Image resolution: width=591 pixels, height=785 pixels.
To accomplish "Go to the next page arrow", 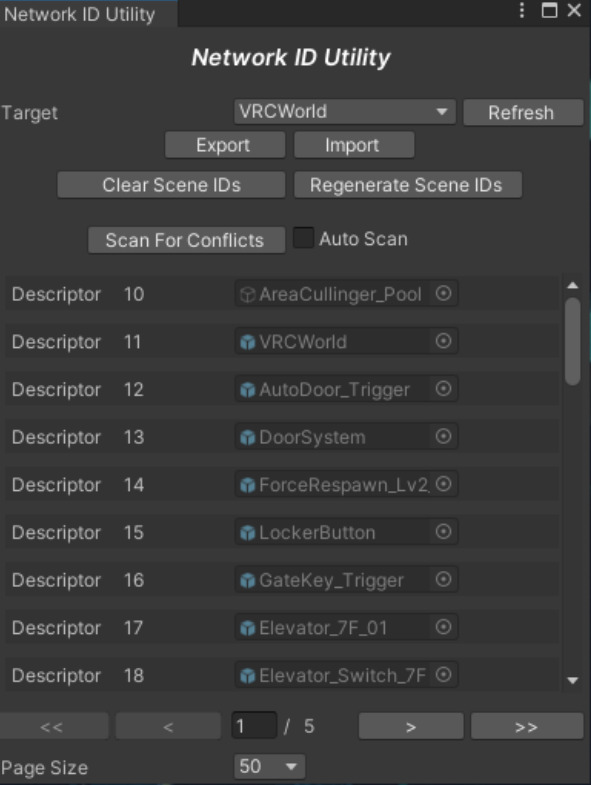I will coord(411,726).
